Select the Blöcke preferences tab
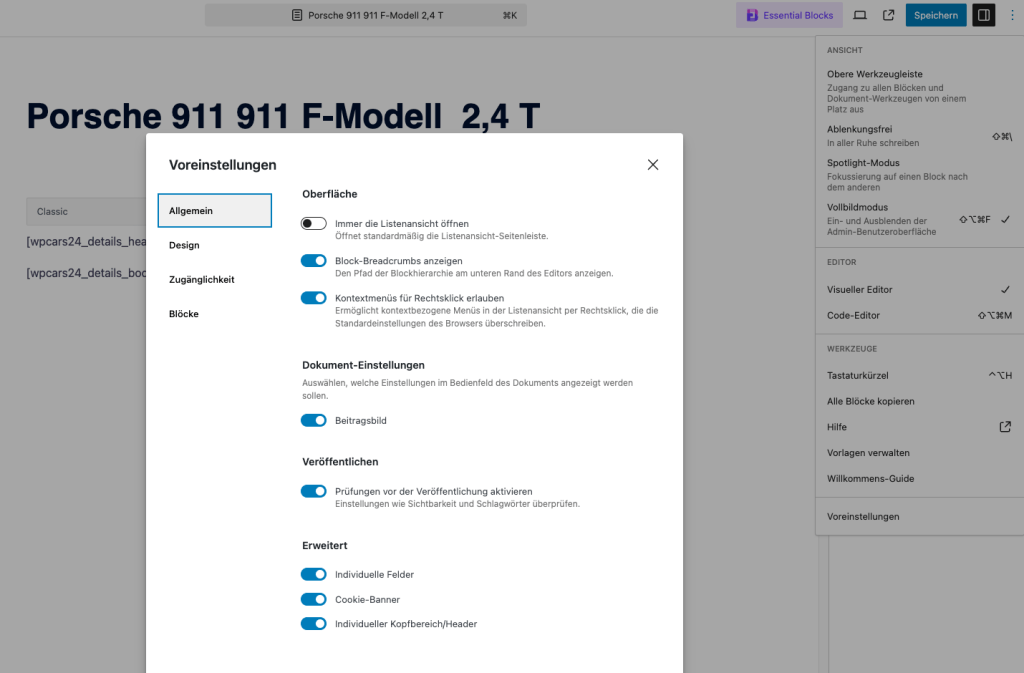1024x673 pixels. (x=184, y=314)
